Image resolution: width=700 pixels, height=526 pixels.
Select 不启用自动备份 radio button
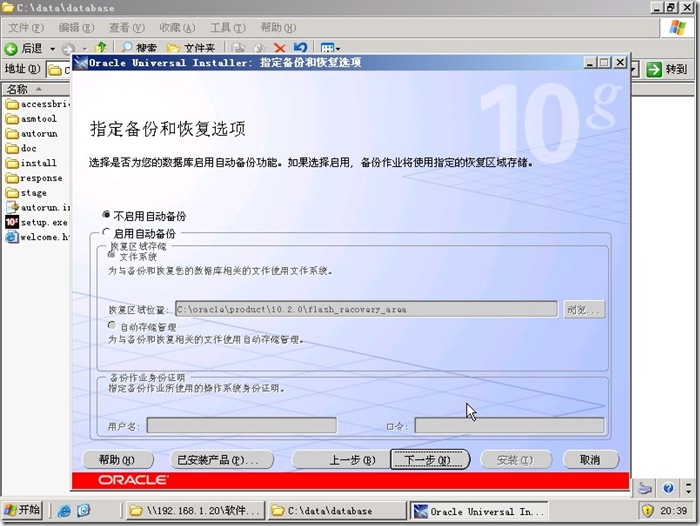106,215
